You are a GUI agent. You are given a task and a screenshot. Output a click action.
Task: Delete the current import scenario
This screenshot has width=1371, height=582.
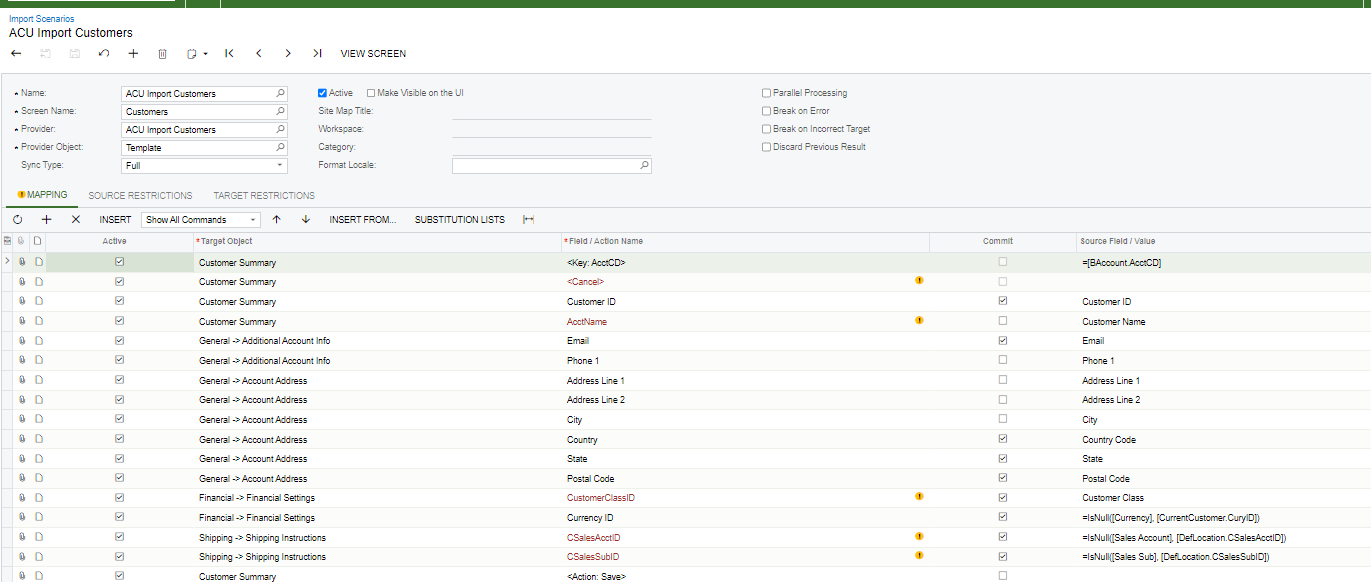pos(163,53)
